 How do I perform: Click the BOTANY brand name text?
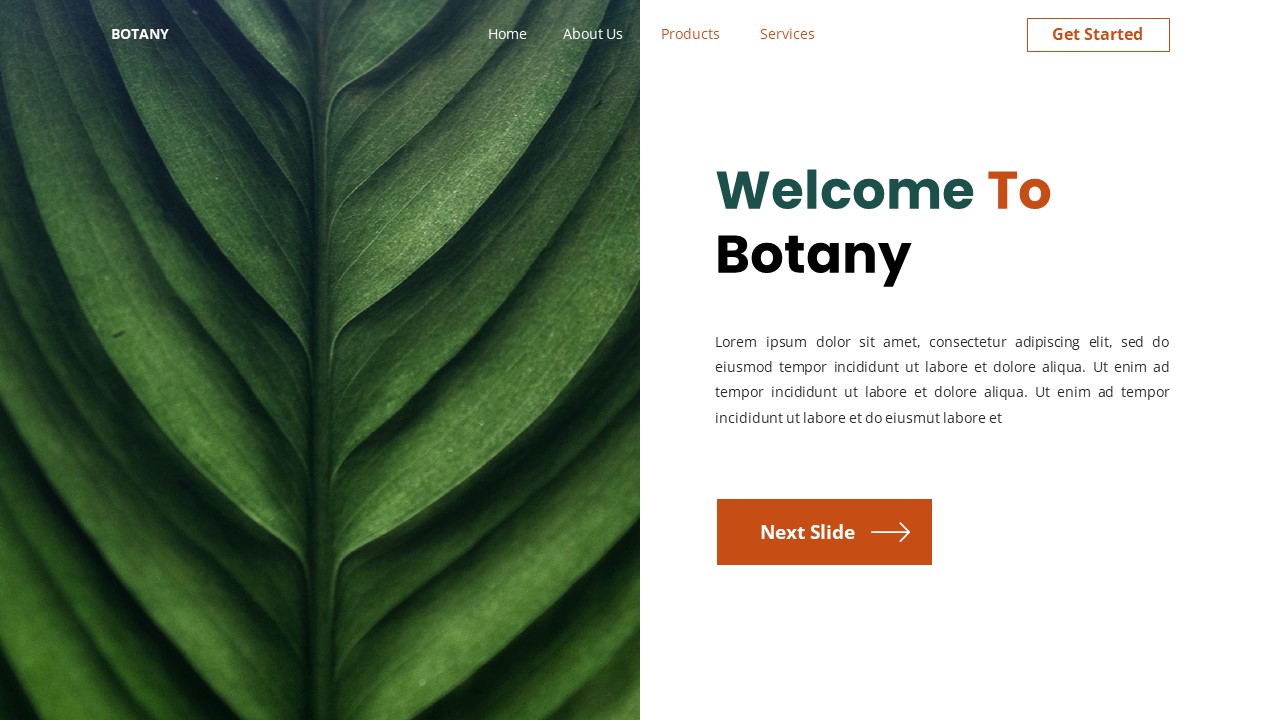point(140,34)
